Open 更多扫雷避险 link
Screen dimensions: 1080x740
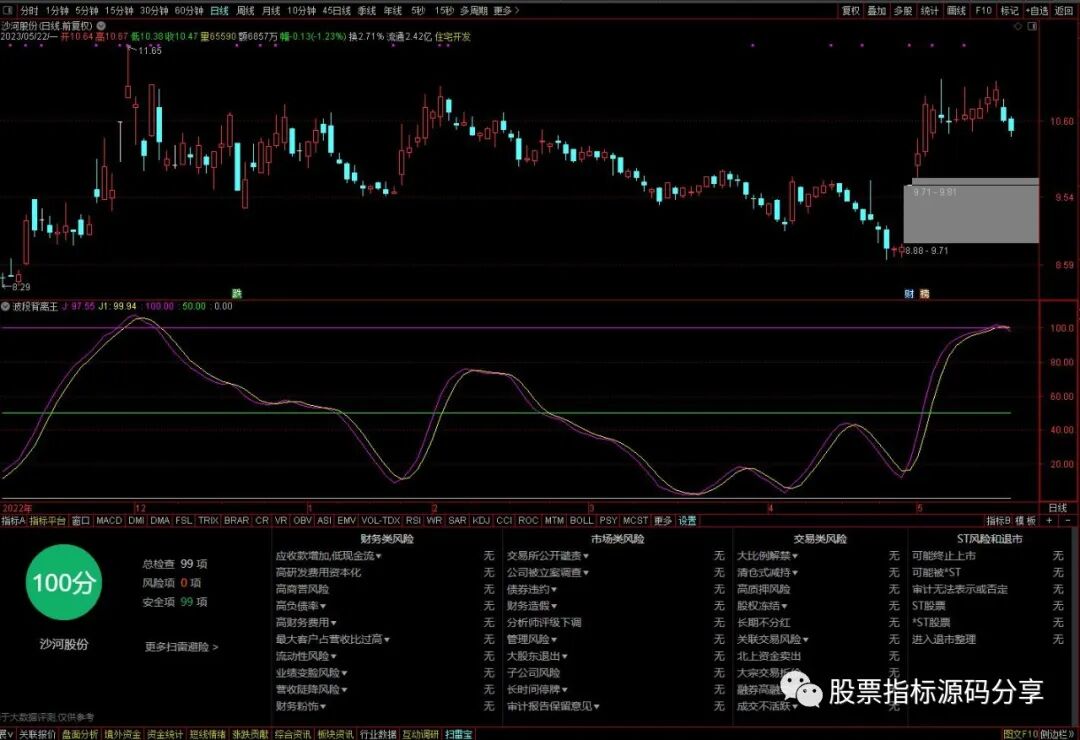coord(182,647)
